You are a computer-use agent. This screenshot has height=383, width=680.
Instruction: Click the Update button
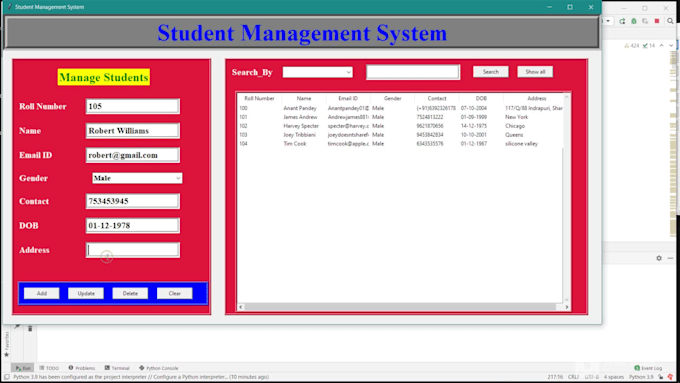[x=86, y=293]
